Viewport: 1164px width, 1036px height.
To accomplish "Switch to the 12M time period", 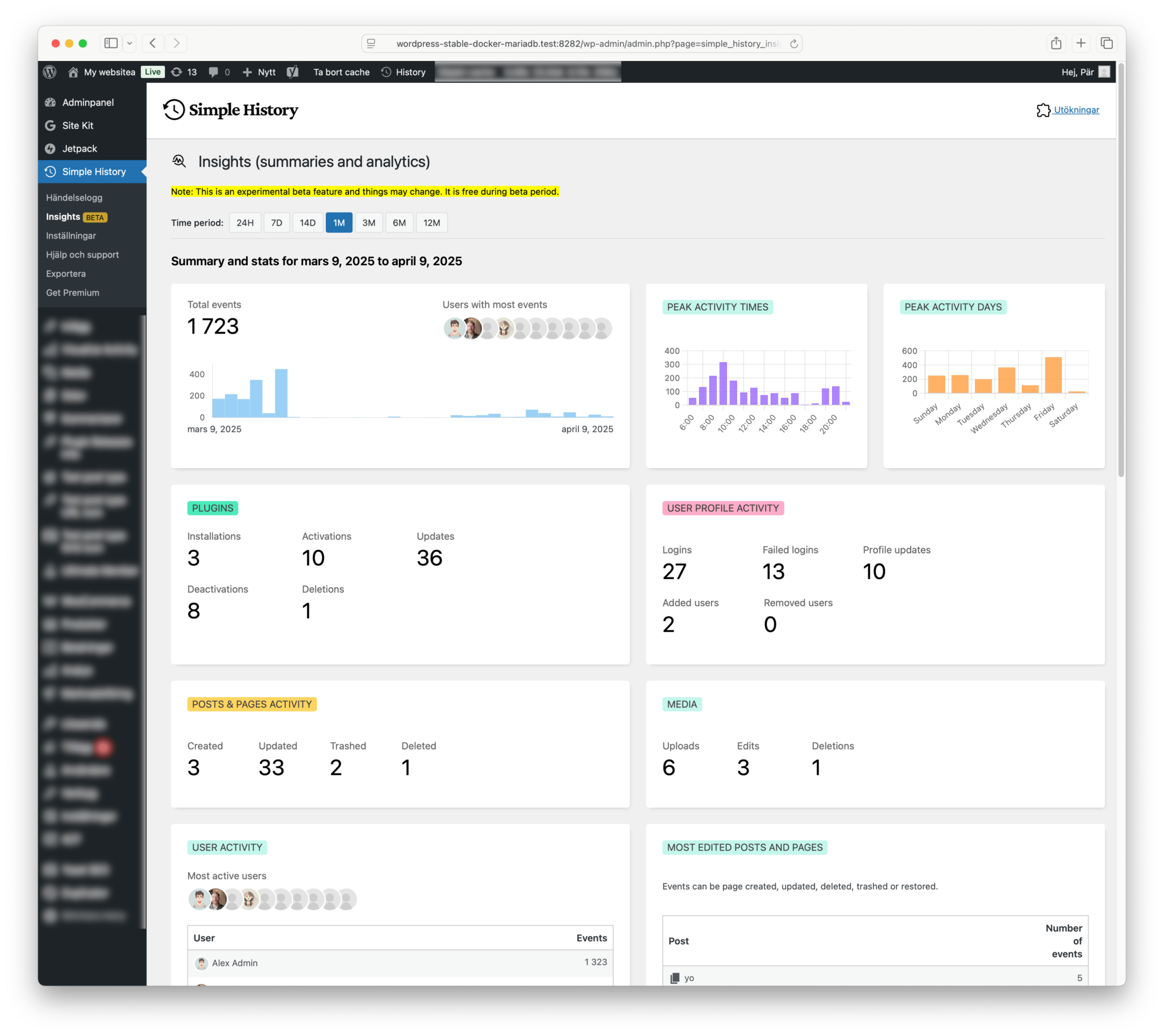I will pyautogui.click(x=431, y=223).
